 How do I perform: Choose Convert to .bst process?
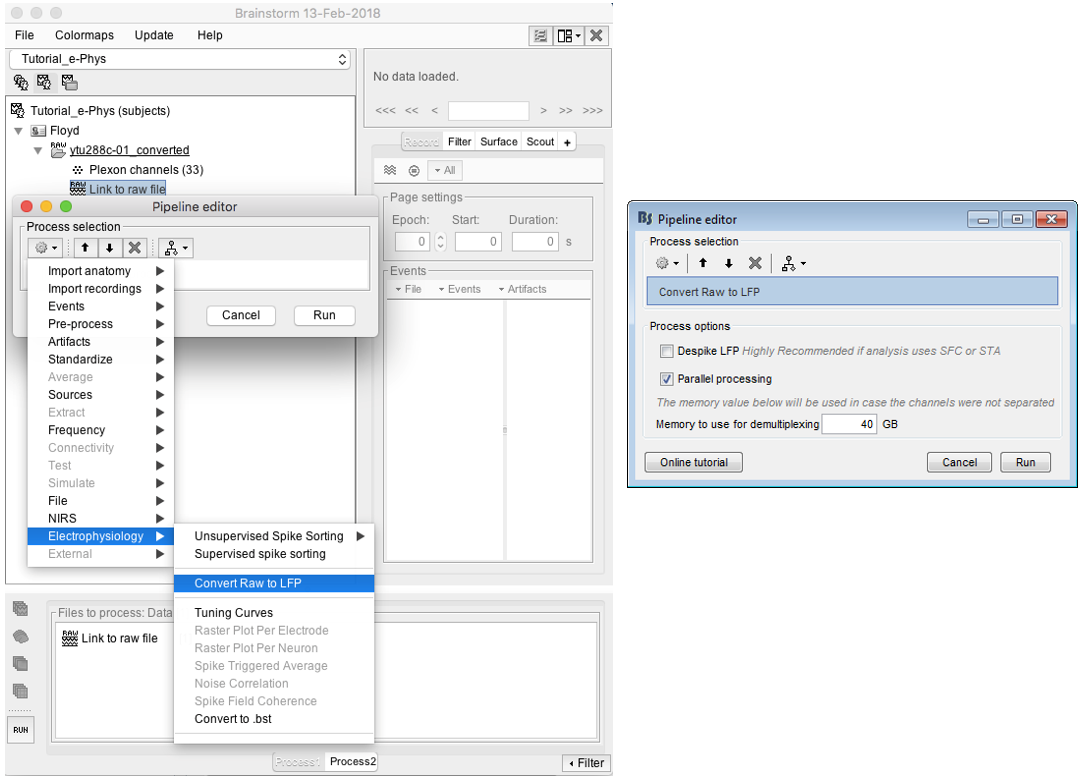tap(274, 719)
